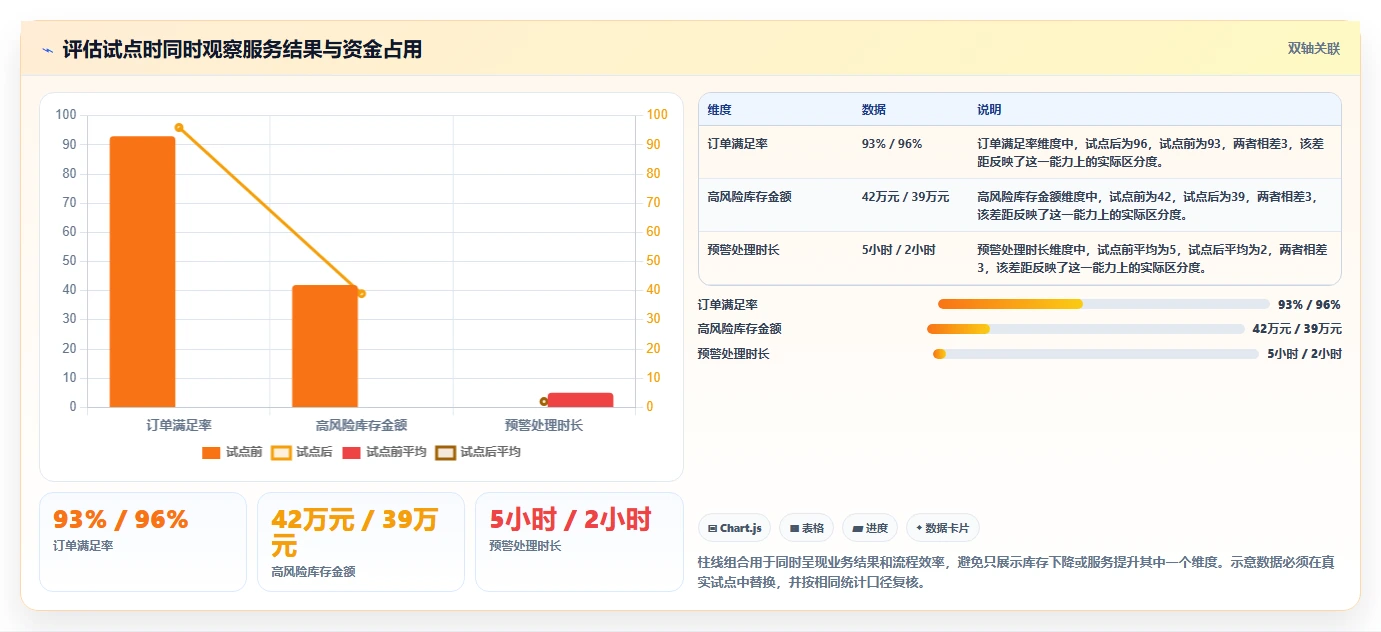Click the red bar for 预警处理时长
Screen dimensions: 1381x632
(580, 400)
